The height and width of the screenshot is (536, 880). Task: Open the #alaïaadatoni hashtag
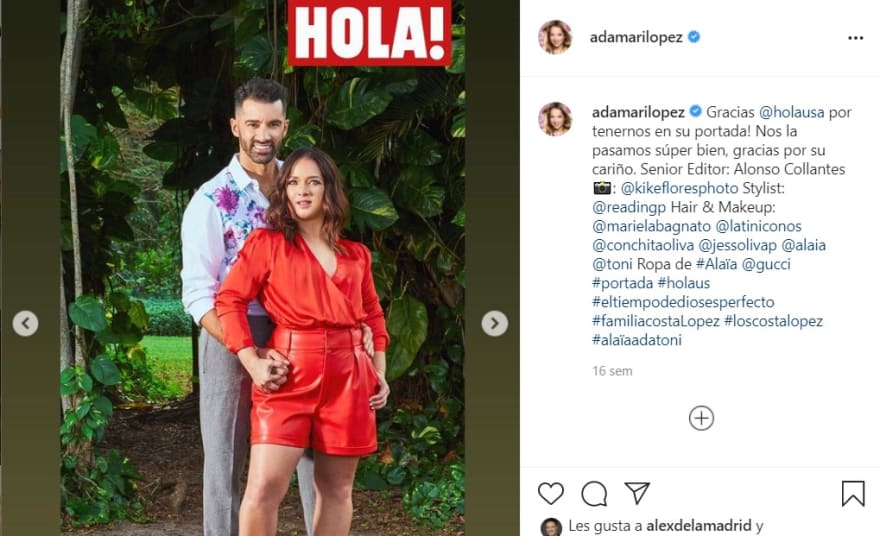point(636,340)
